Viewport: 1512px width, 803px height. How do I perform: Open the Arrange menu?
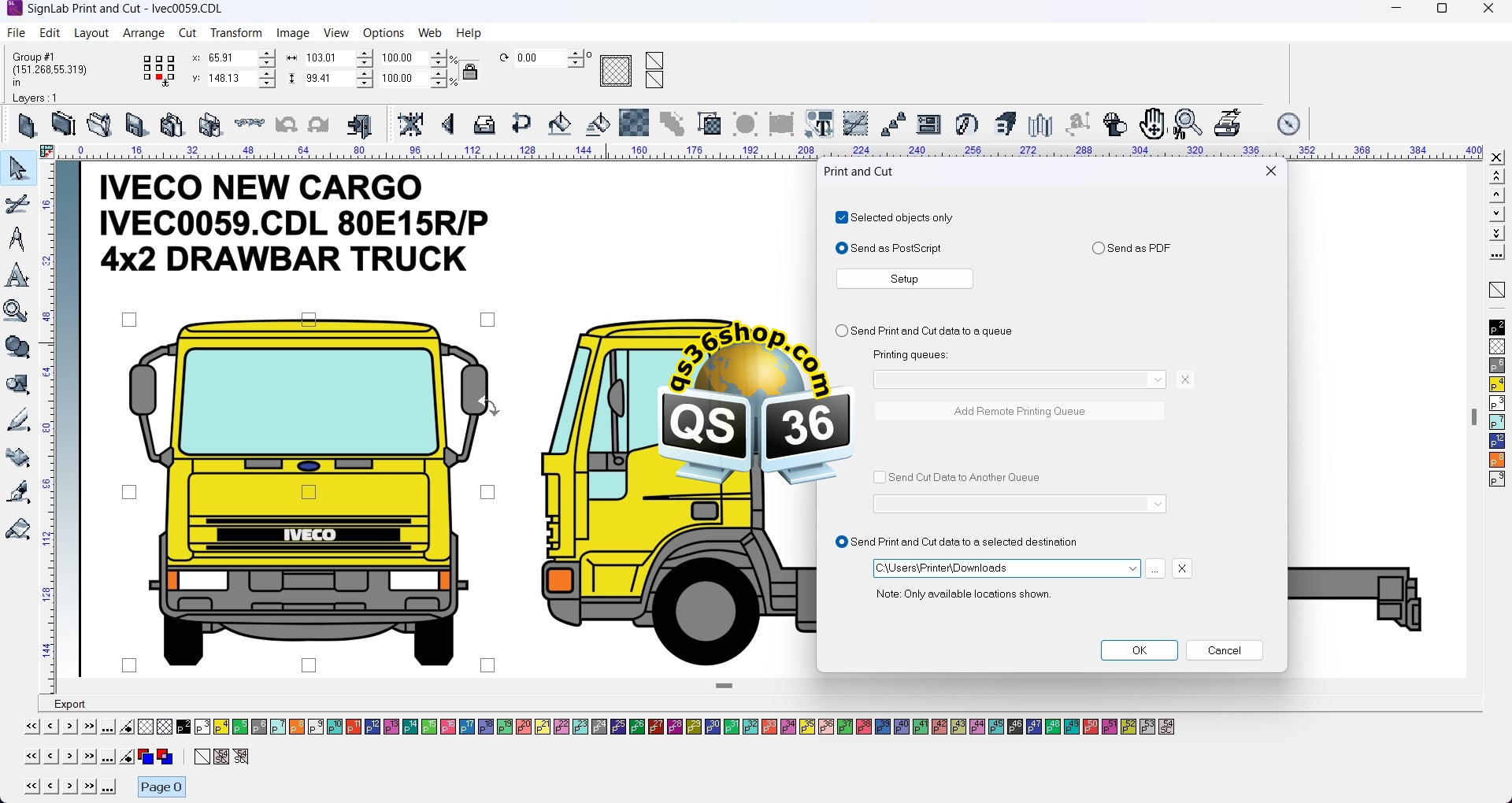coord(143,33)
